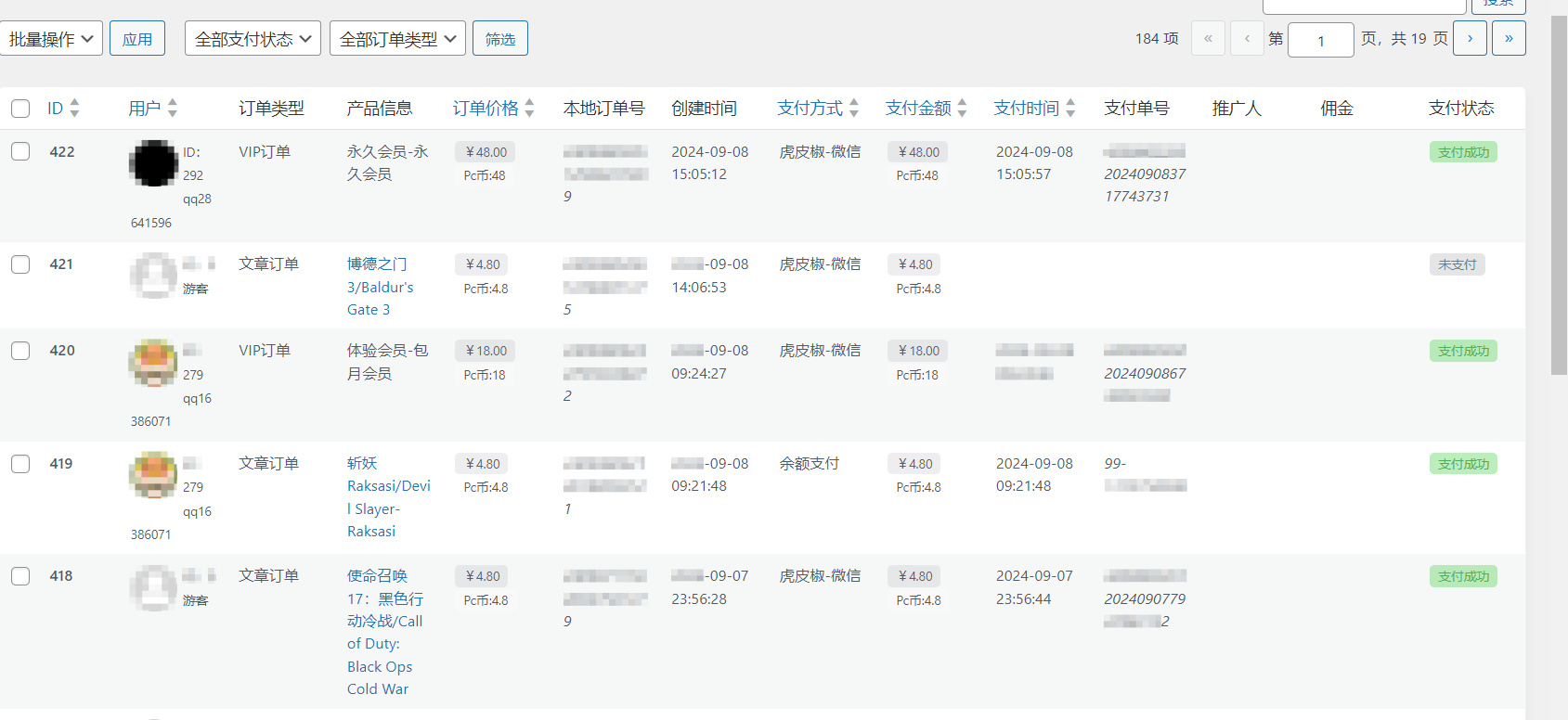
Task: Open 博德之门3/Baldur's Gate 3 product link
Action: [381, 287]
